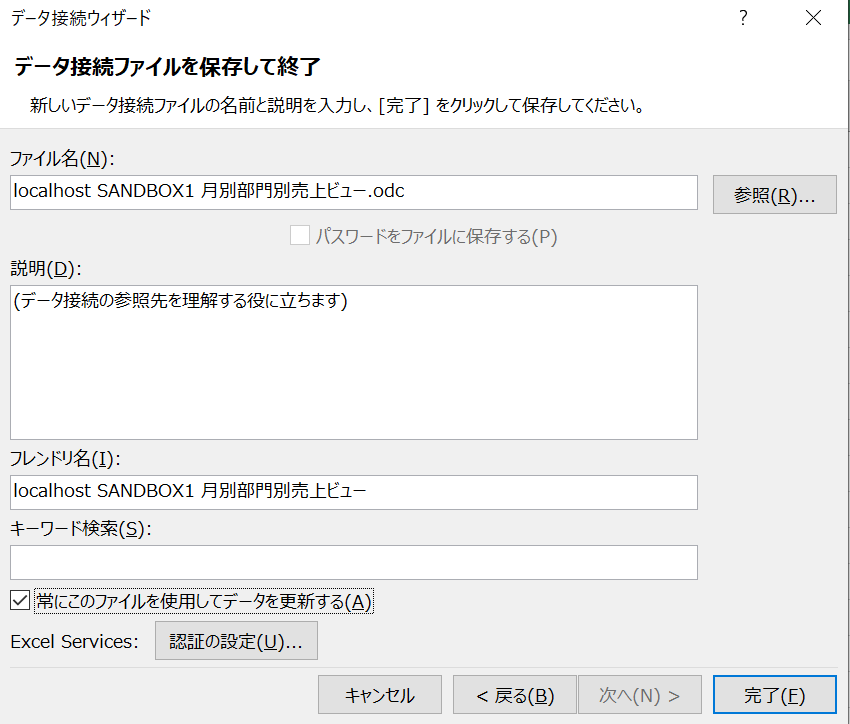Go back using the 戻る button
850x724 pixels.
tap(514, 694)
